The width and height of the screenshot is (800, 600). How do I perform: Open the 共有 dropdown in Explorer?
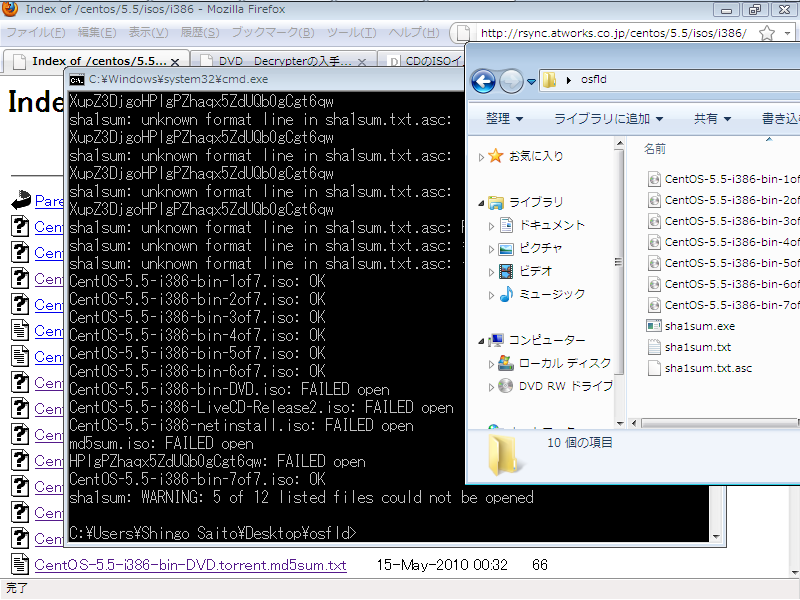(x=712, y=118)
